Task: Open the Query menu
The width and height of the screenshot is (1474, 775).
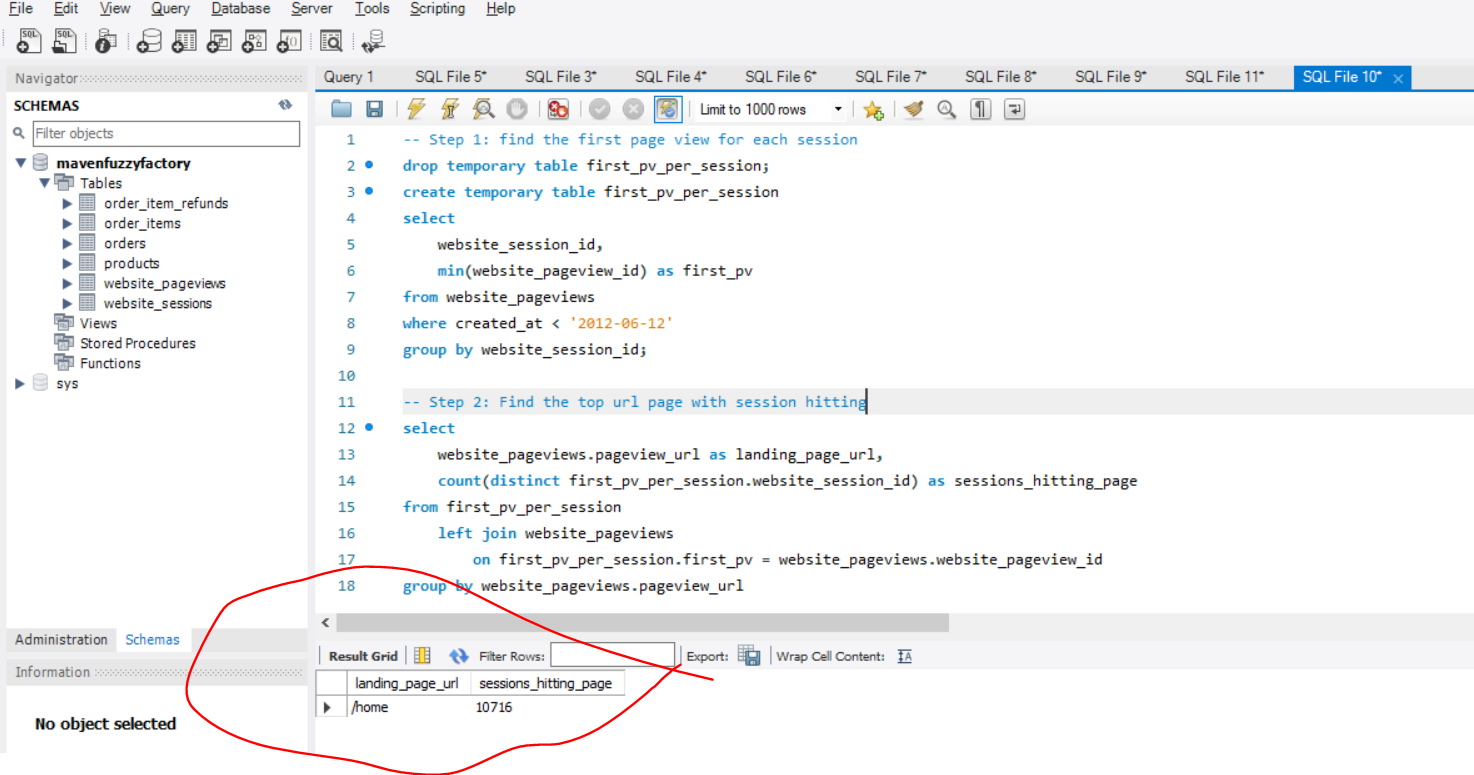Action: pos(170,8)
